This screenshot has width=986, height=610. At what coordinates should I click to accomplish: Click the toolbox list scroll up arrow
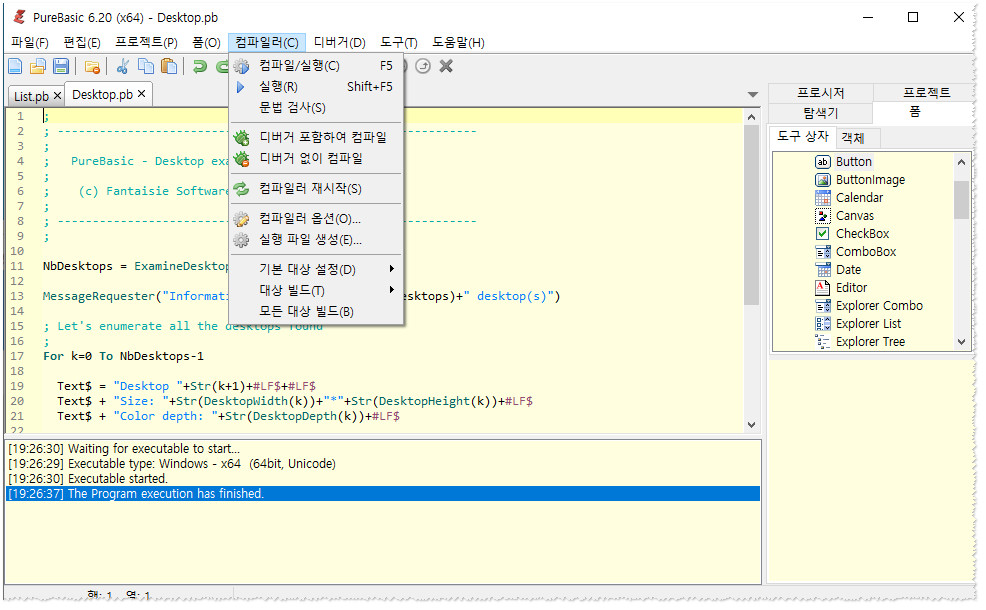pyautogui.click(x=961, y=162)
